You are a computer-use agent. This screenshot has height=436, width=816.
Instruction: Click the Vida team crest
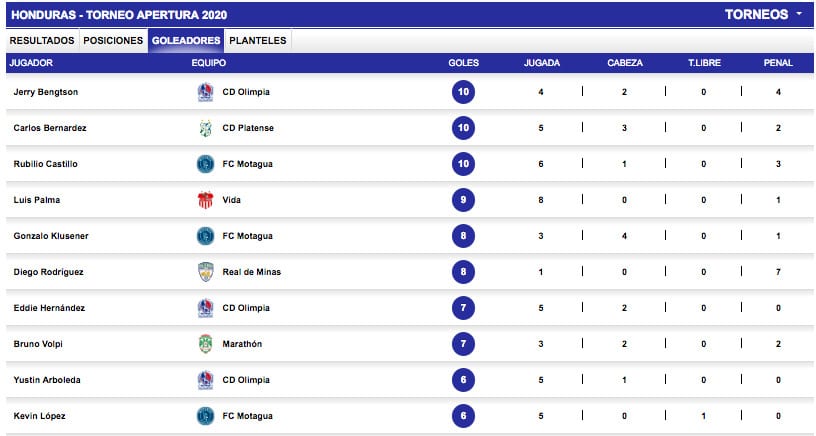click(206, 200)
